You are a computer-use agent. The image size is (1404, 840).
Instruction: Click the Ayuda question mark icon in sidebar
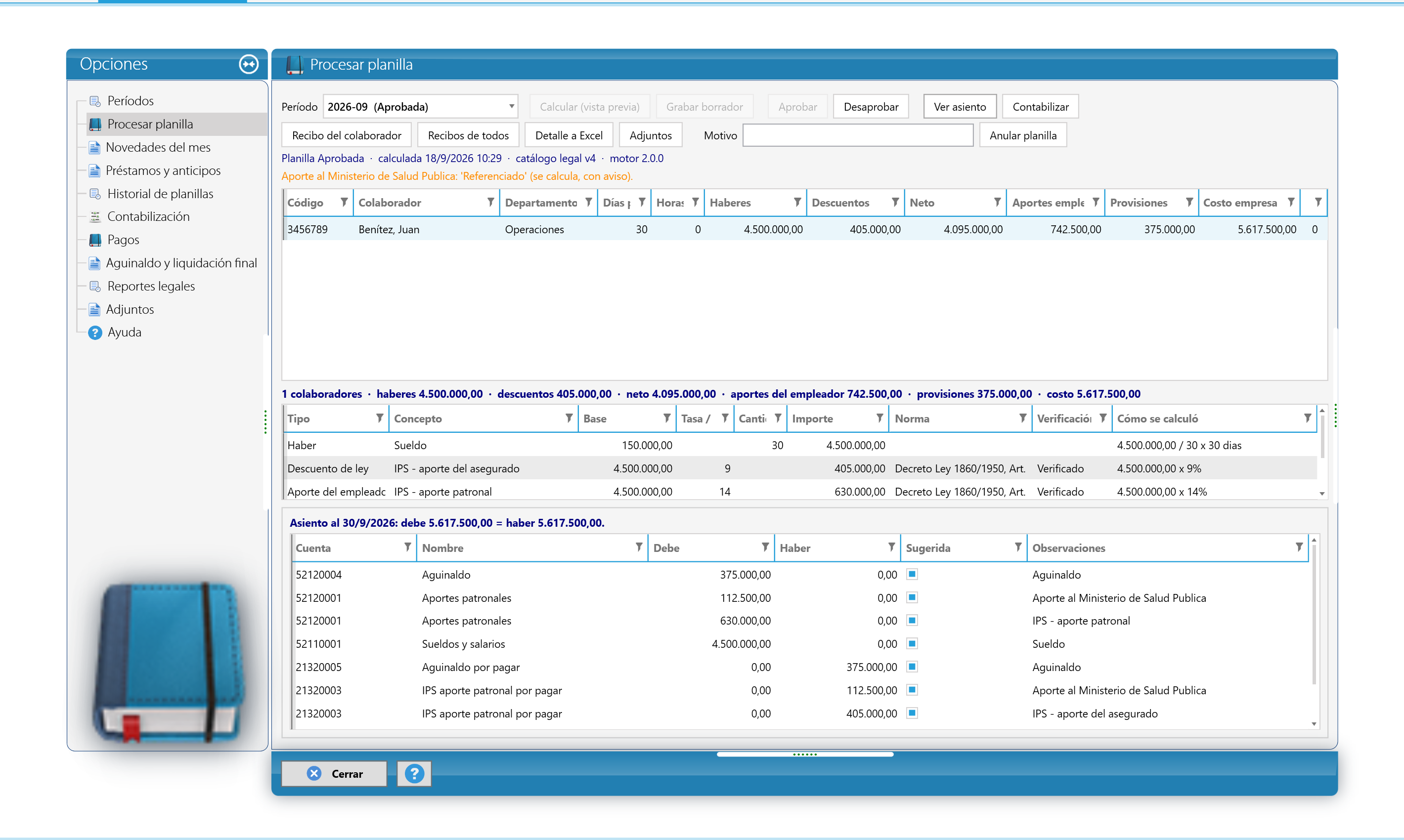tap(94, 332)
